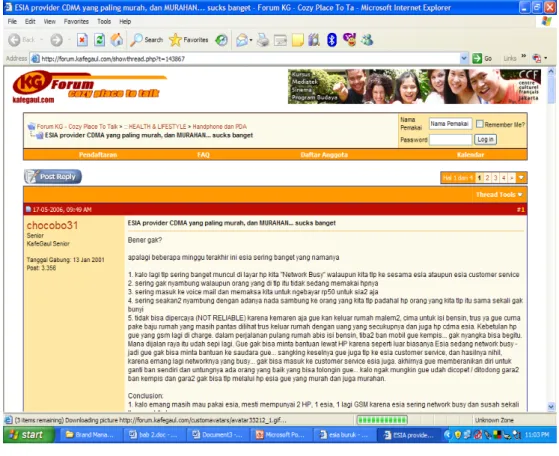Refresh the current page

coord(99,40)
